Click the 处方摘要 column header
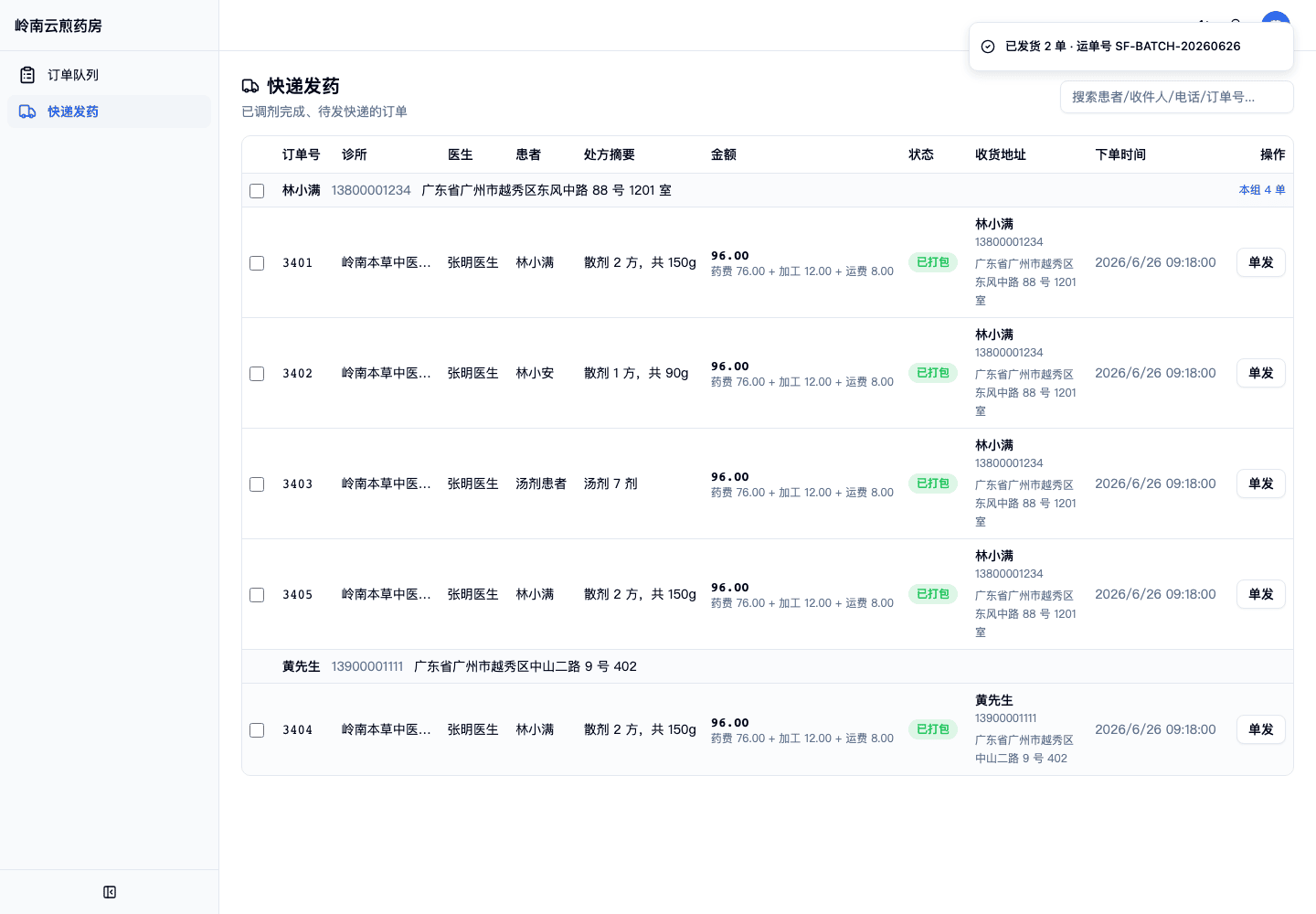The width and height of the screenshot is (1316, 914). tap(610, 154)
